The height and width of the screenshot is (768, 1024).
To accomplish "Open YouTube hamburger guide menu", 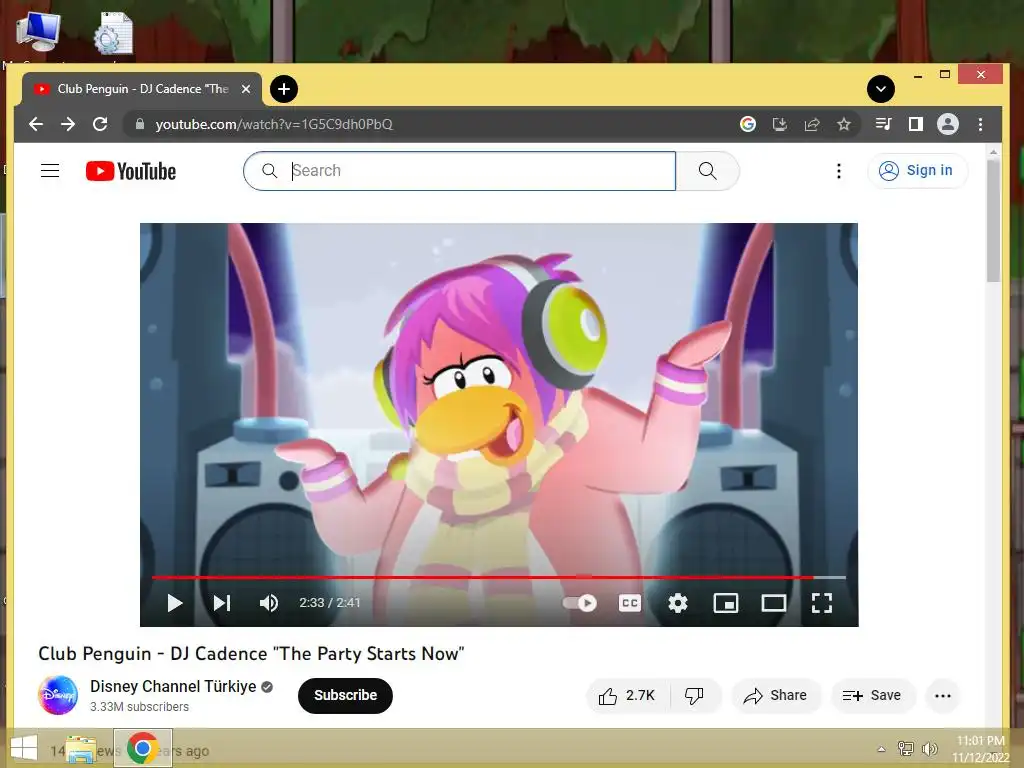I will (x=50, y=170).
